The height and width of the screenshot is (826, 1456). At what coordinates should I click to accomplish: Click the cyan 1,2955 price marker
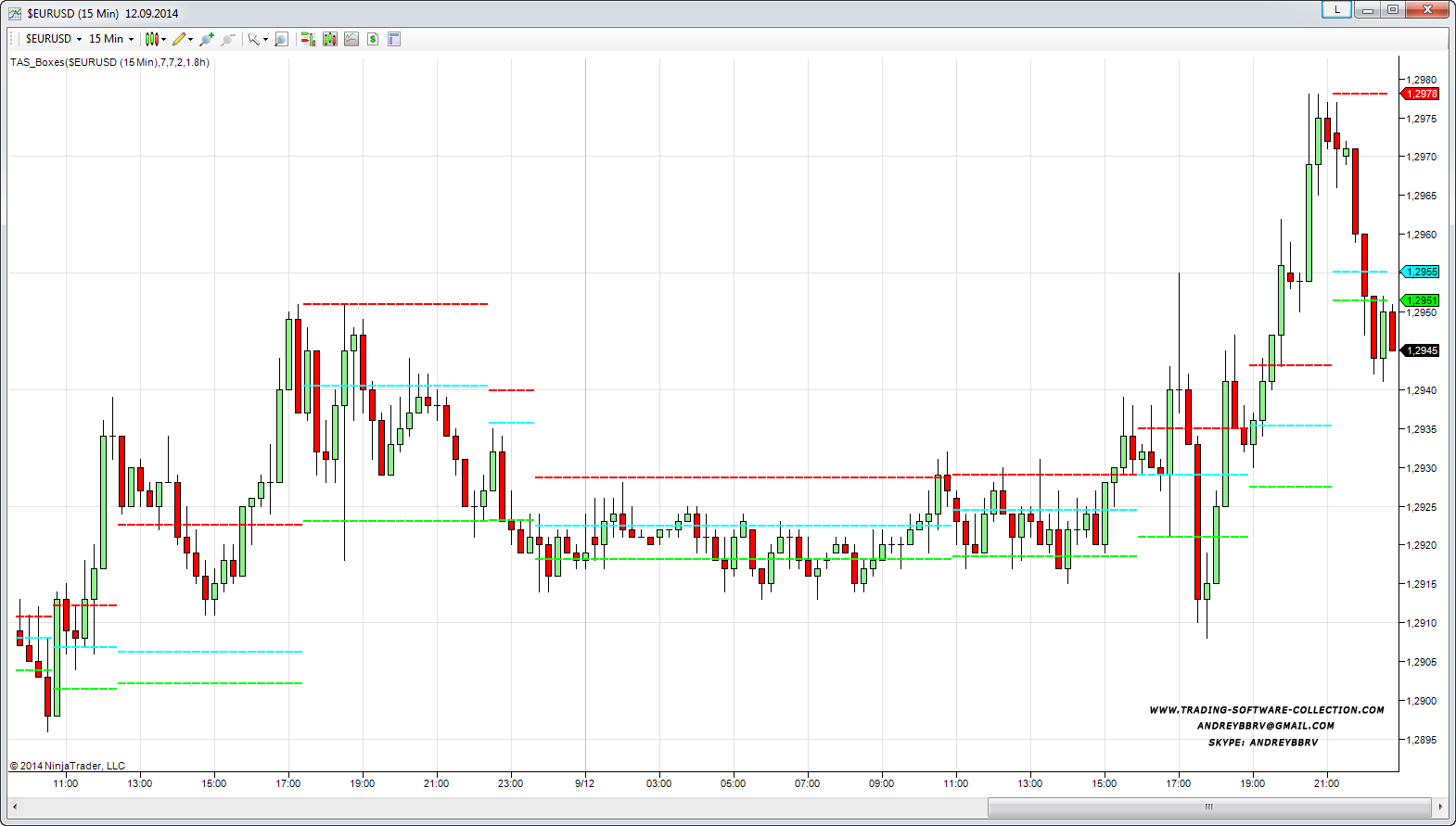pyautogui.click(x=1421, y=272)
